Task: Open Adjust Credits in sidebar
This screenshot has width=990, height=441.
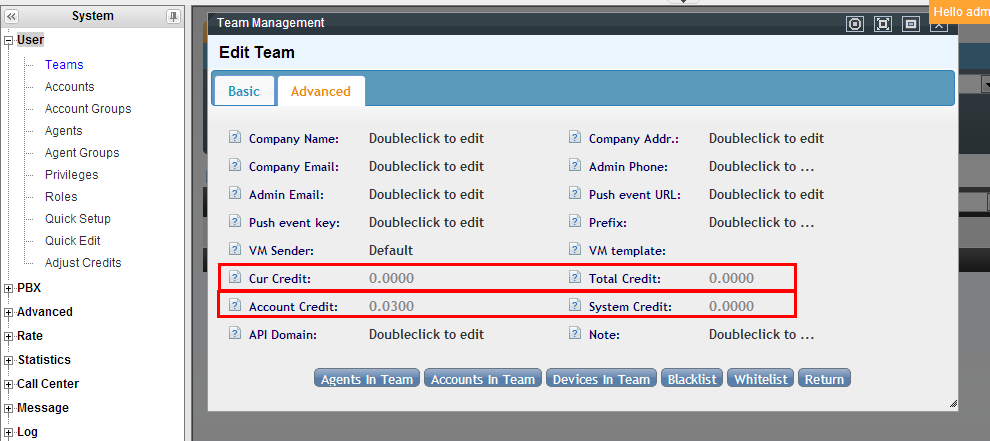Action: click(x=83, y=263)
